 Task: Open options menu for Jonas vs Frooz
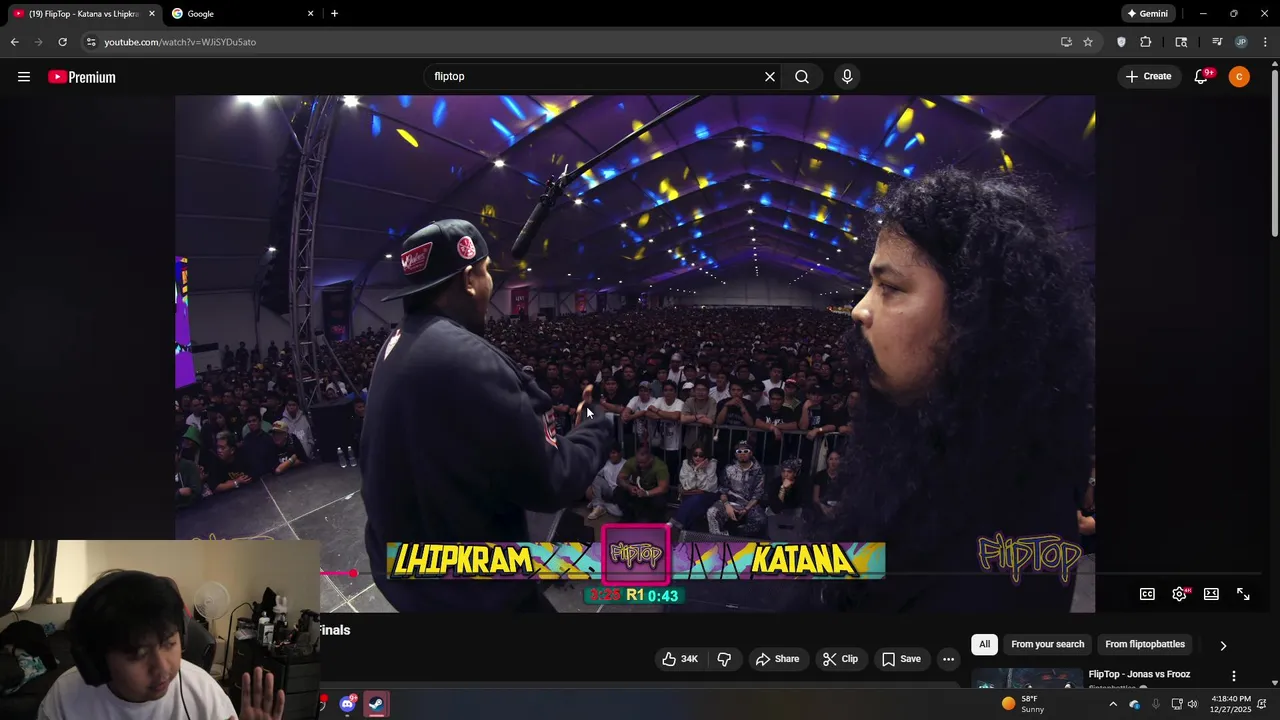pos(1234,676)
